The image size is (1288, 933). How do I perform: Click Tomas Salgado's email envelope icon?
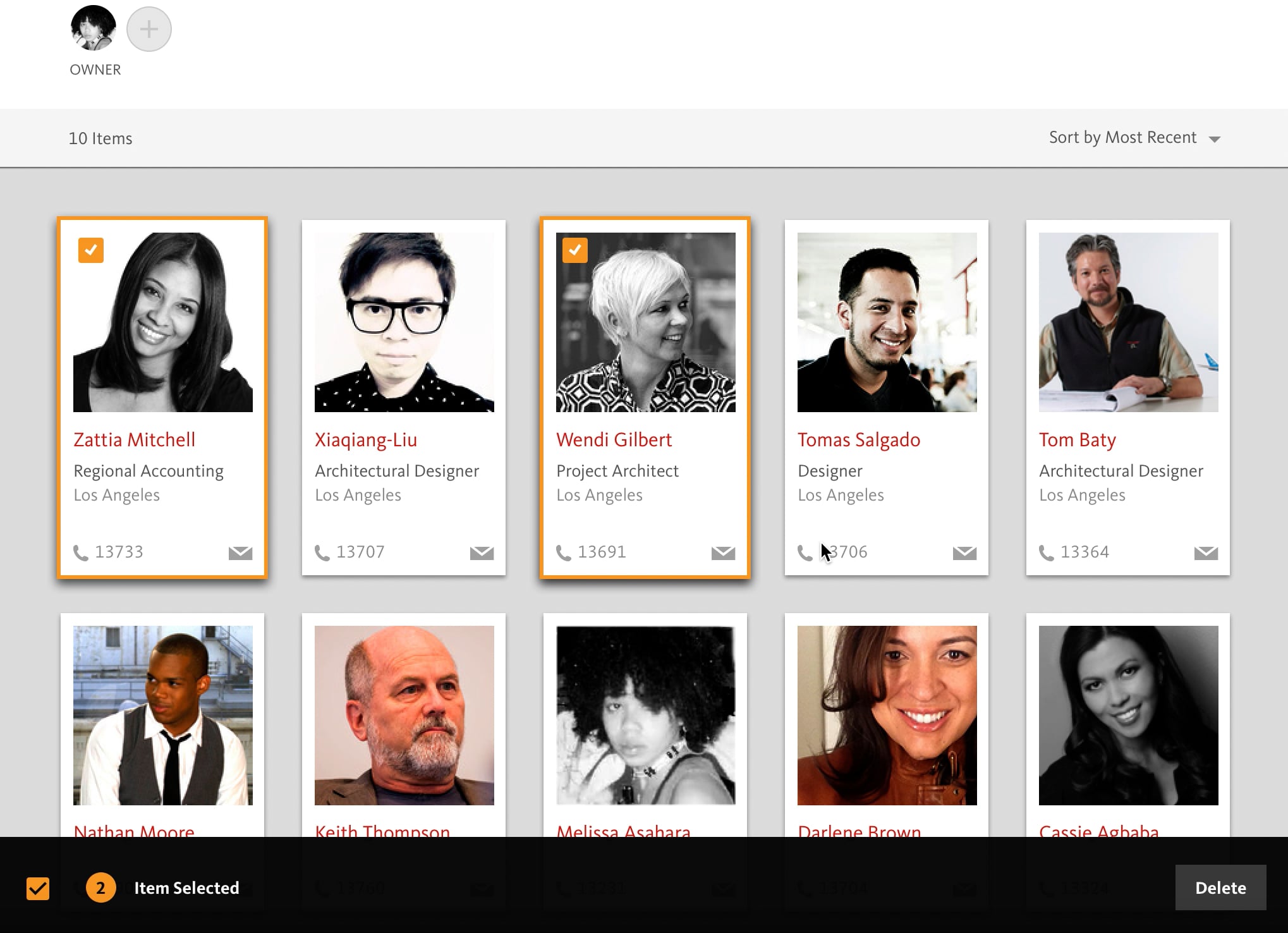tap(964, 553)
